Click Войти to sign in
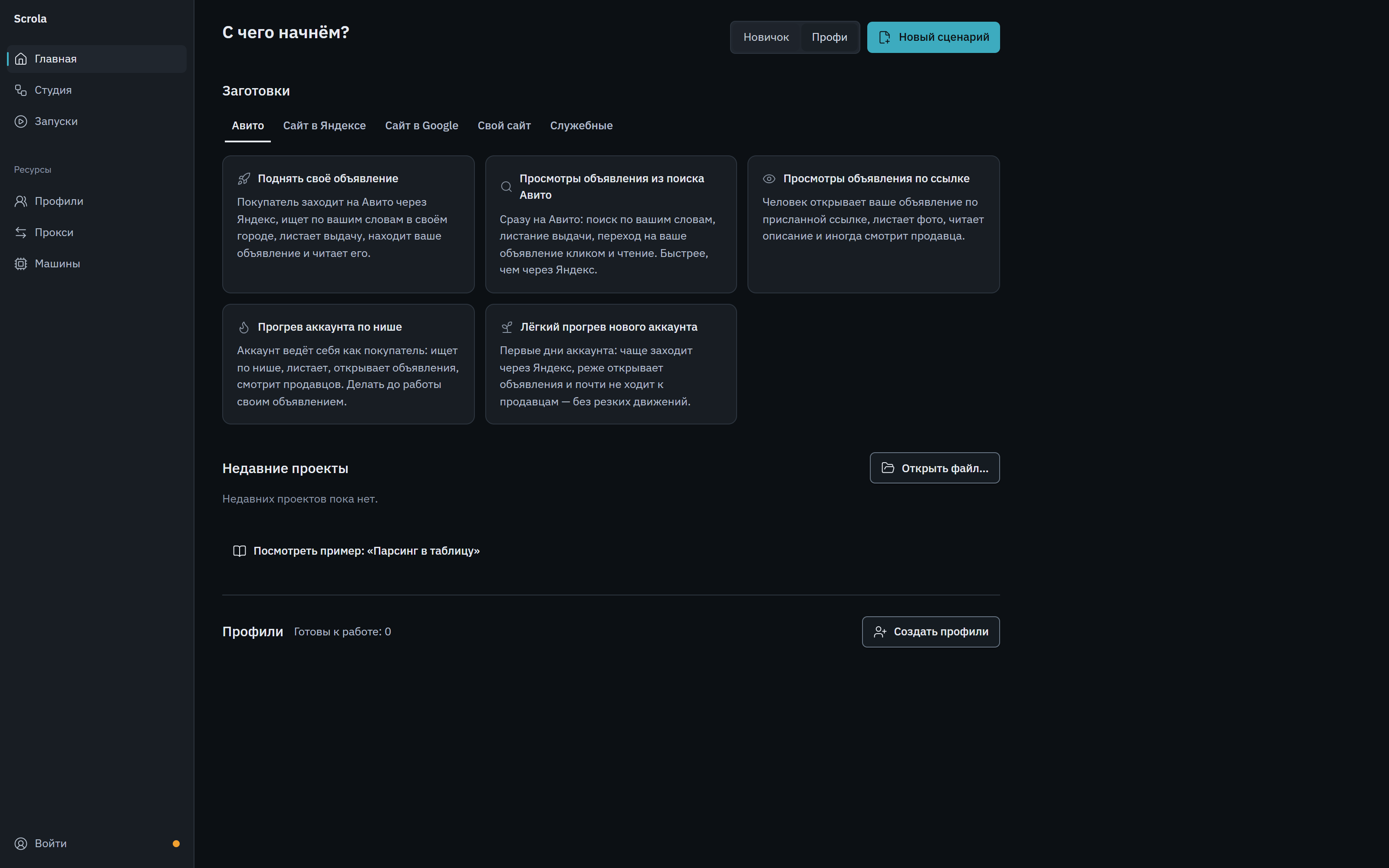The image size is (1389, 868). [x=97, y=843]
